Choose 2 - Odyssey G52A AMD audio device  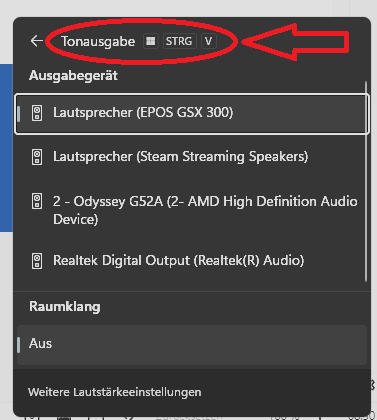[192, 210]
